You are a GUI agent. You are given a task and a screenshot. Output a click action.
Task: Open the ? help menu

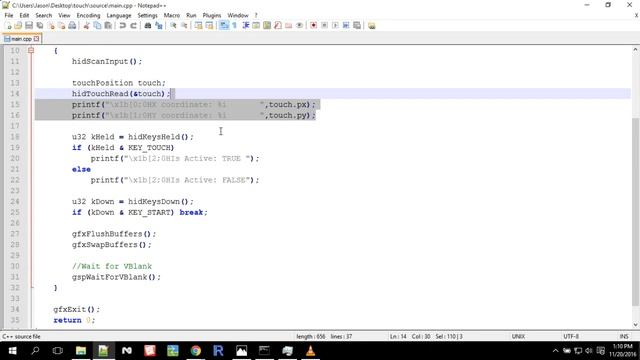pos(256,15)
